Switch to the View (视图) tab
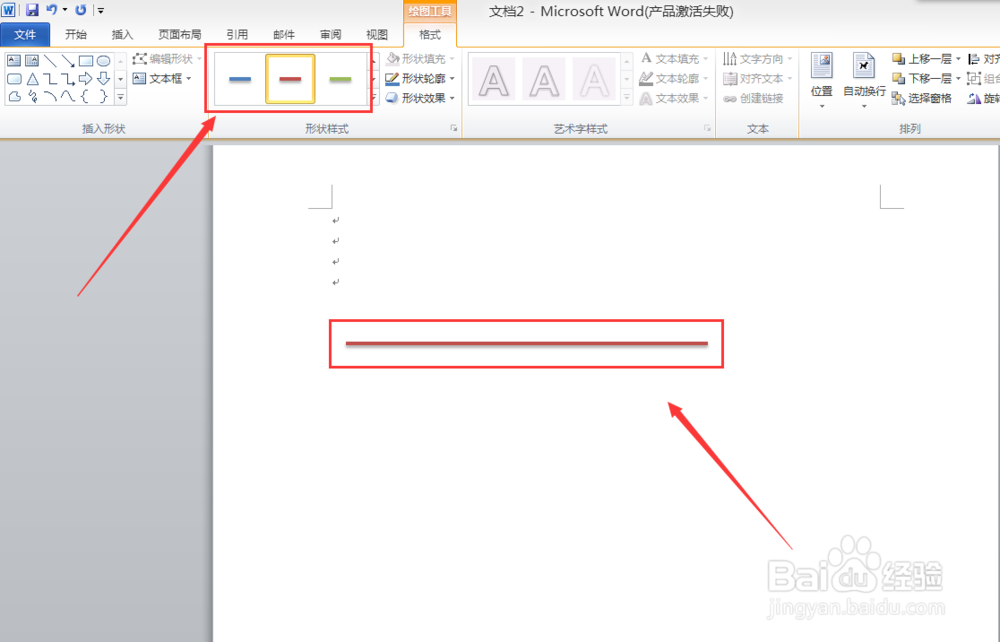 pyautogui.click(x=377, y=34)
